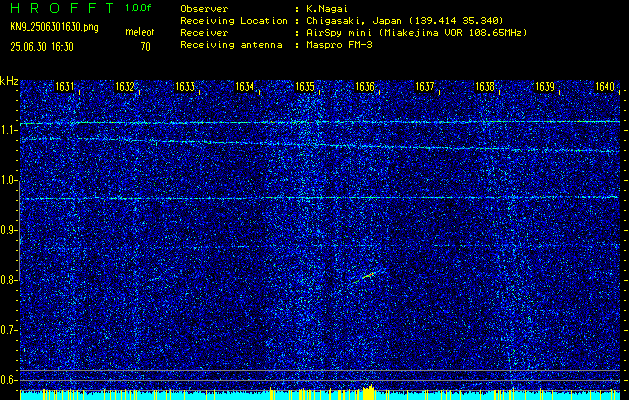This screenshot has height=400, width=629.
Task: Click the version label 1.00f
Action: tap(138, 8)
